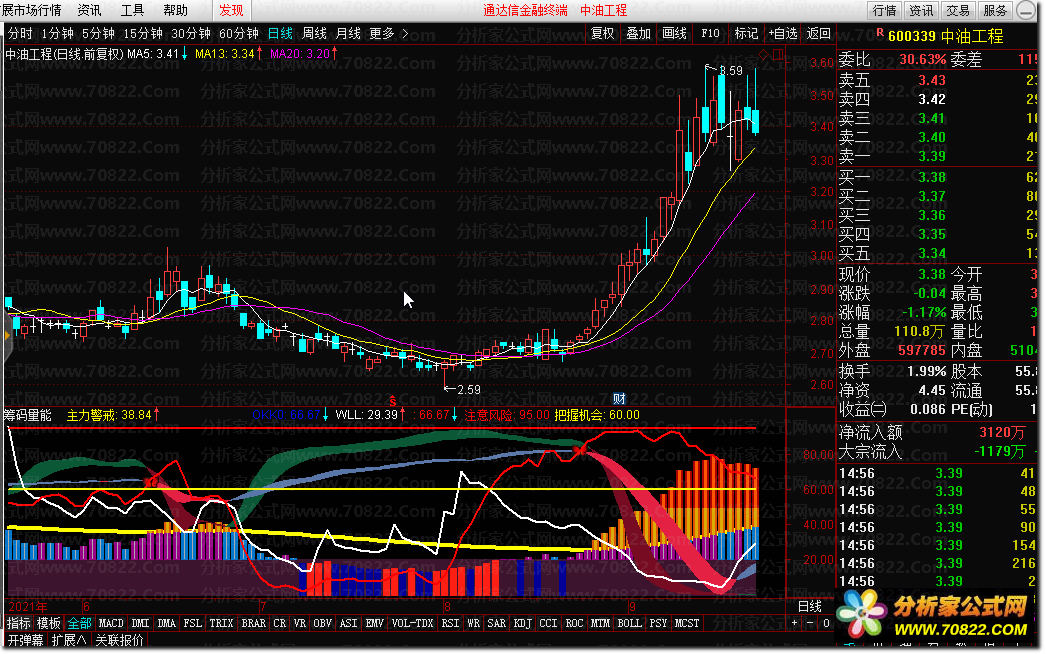Switch to 1分钟 period
This screenshot has width=1046, height=654.
pyautogui.click(x=57, y=33)
